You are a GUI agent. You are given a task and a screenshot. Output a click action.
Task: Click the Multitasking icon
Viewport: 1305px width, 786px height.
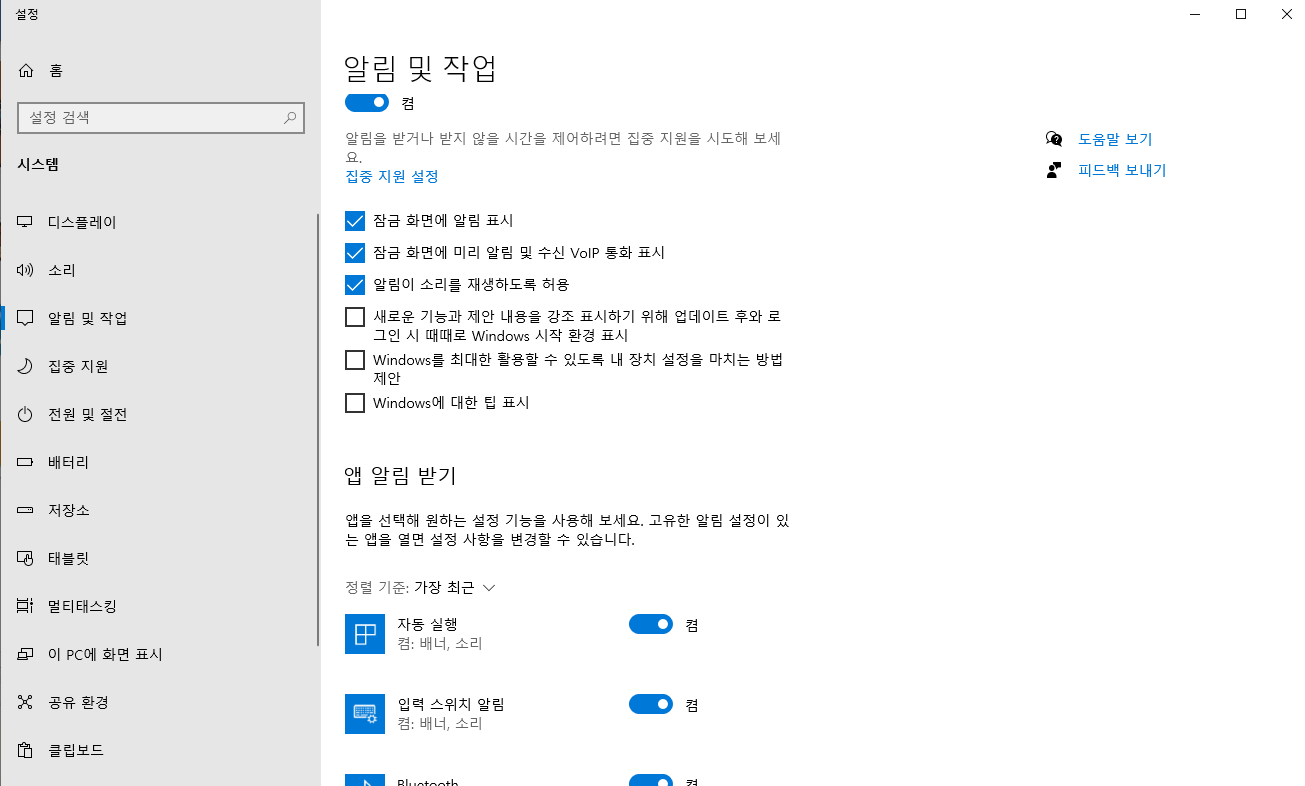[26, 606]
